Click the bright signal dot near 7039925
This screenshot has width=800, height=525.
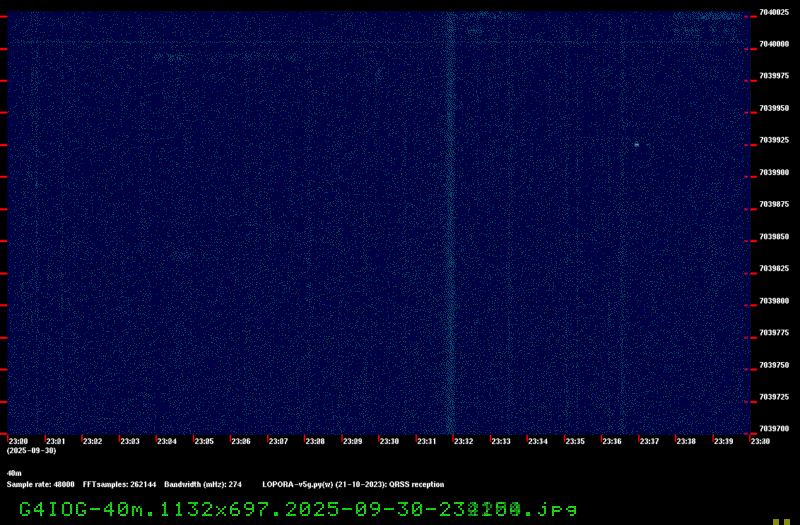(636, 145)
